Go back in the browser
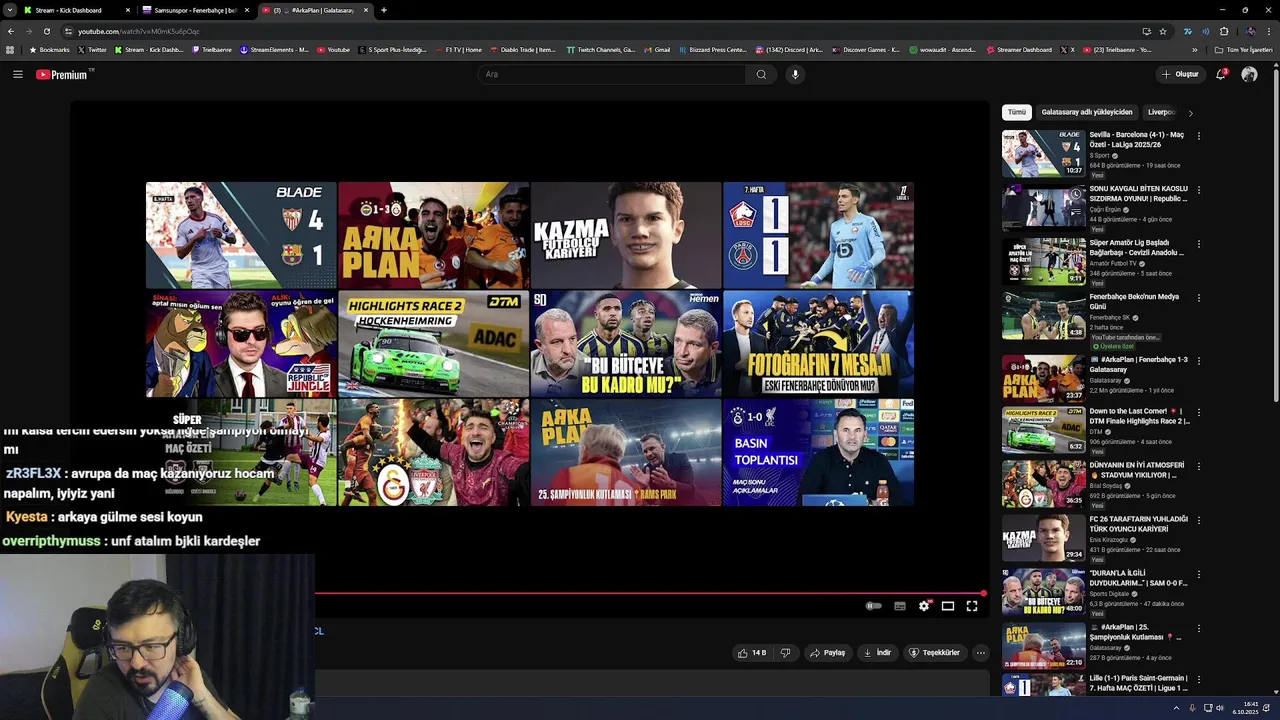1280x720 pixels. [10, 31]
